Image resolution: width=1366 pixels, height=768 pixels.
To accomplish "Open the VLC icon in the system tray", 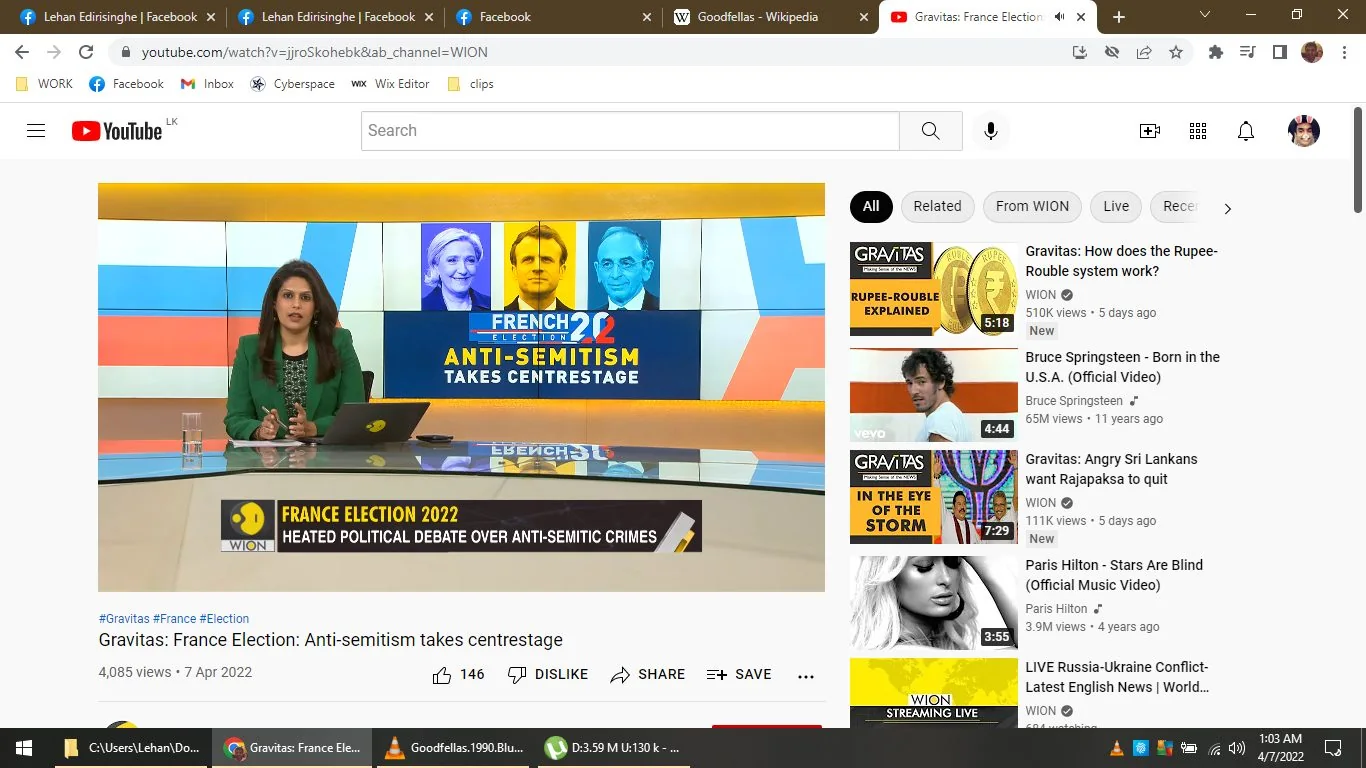I will (x=1117, y=748).
